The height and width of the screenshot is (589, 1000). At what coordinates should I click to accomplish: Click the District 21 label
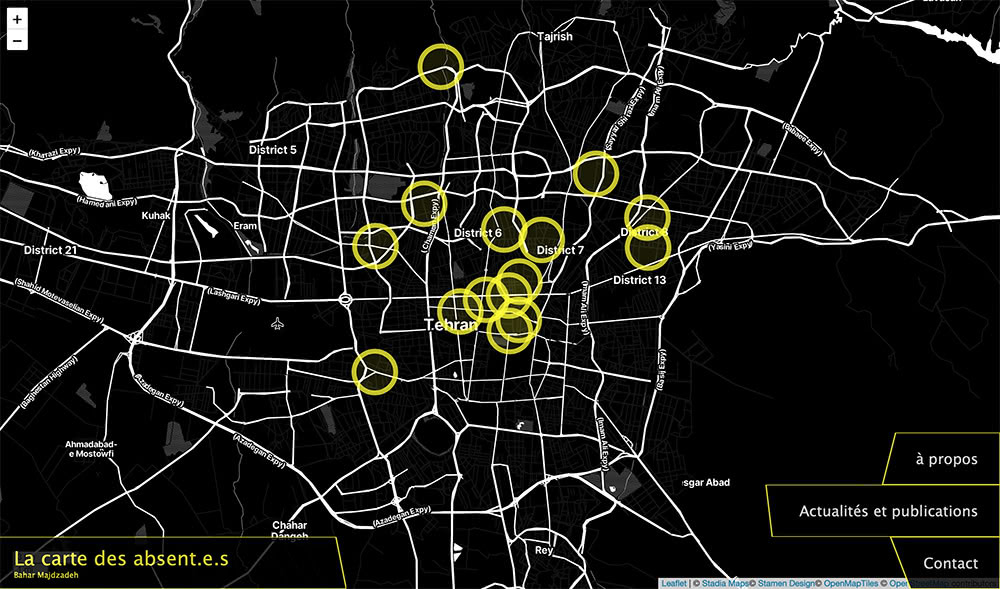tap(50, 250)
